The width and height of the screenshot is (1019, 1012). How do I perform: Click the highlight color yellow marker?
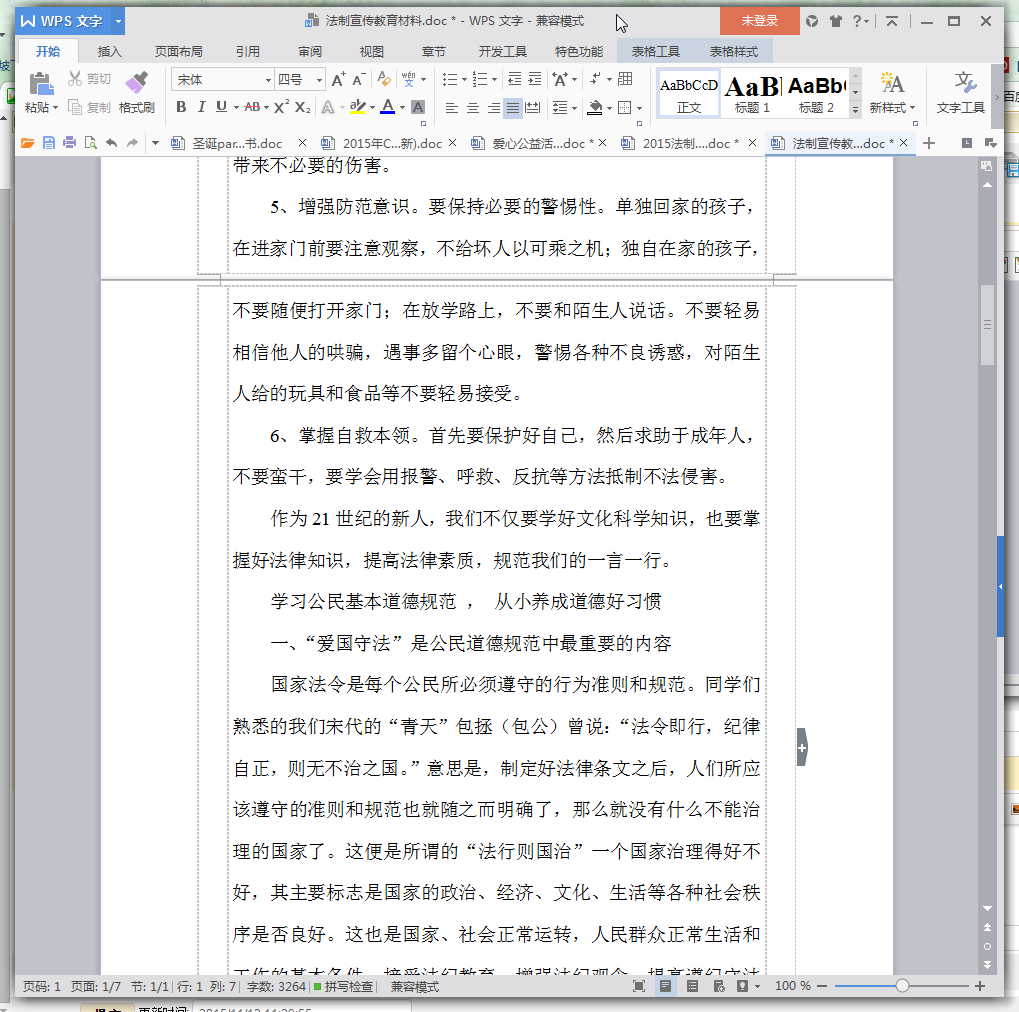[x=357, y=107]
